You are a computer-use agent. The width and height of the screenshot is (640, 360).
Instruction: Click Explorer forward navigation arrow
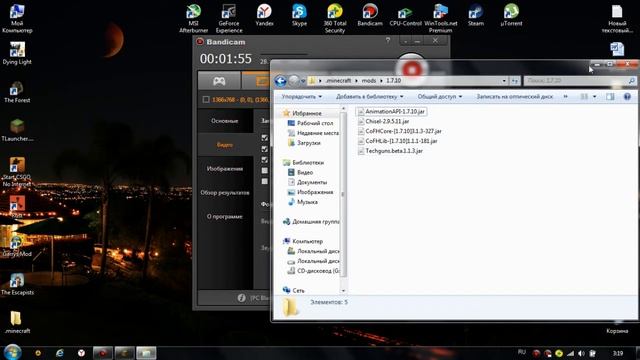(294, 81)
